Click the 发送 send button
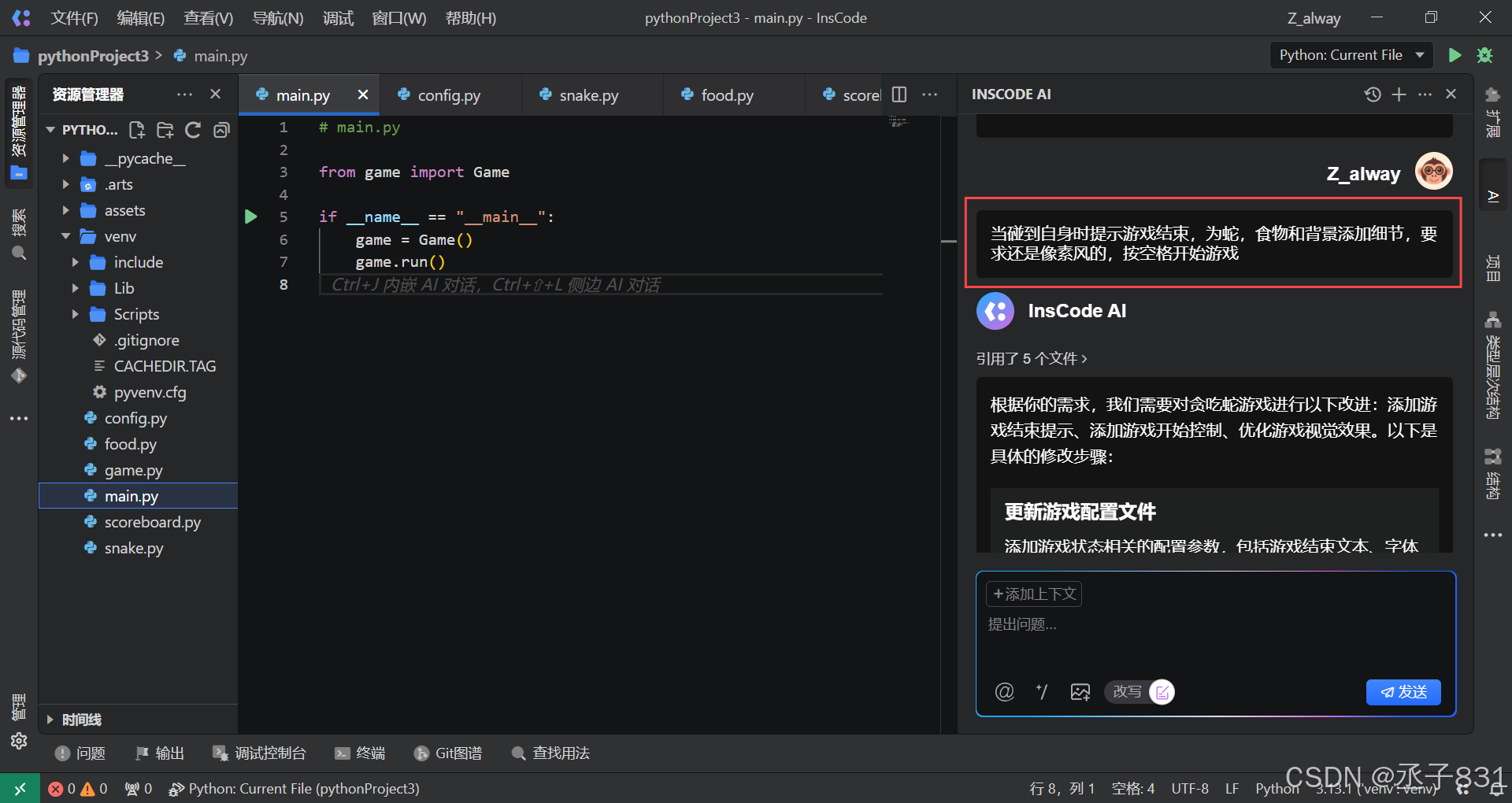Image resolution: width=1512 pixels, height=803 pixels. coord(1403,692)
